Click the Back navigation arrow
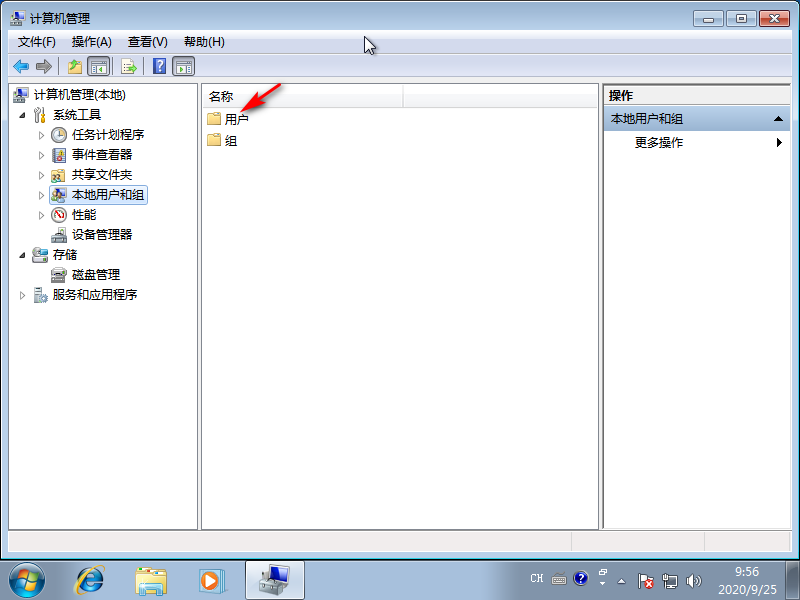Viewport: 800px width, 600px height. [x=21, y=66]
